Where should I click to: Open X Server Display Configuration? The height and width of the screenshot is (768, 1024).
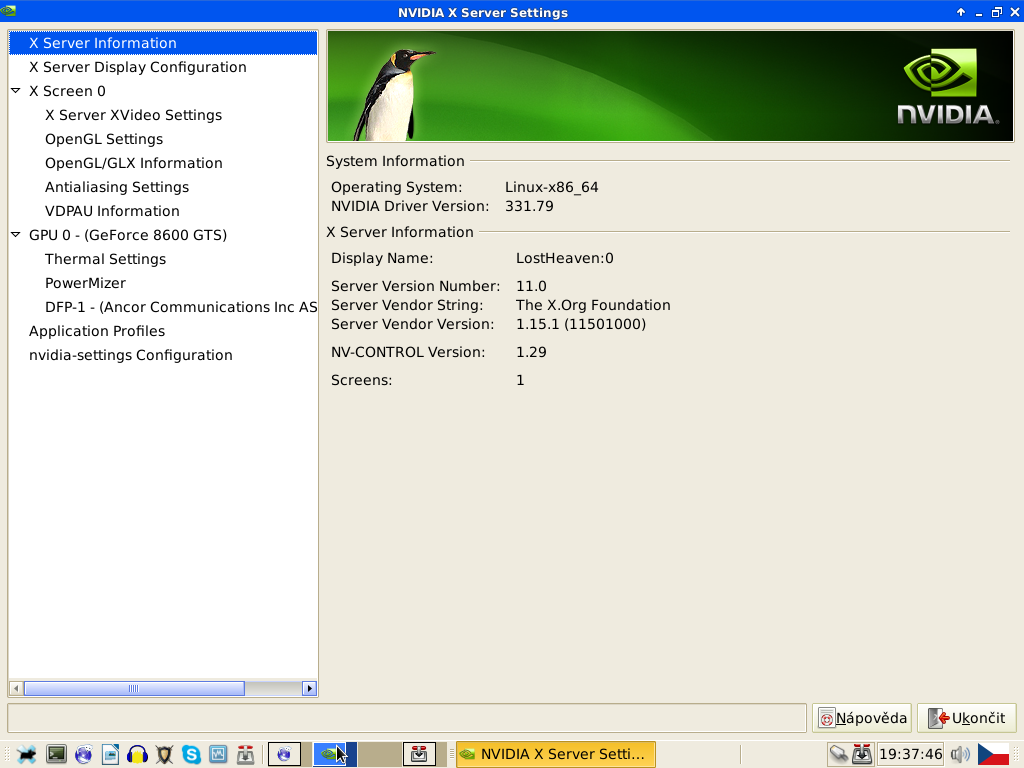point(138,67)
